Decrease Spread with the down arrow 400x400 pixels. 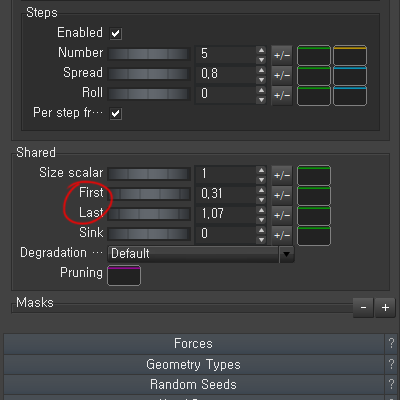click(261, 79)
